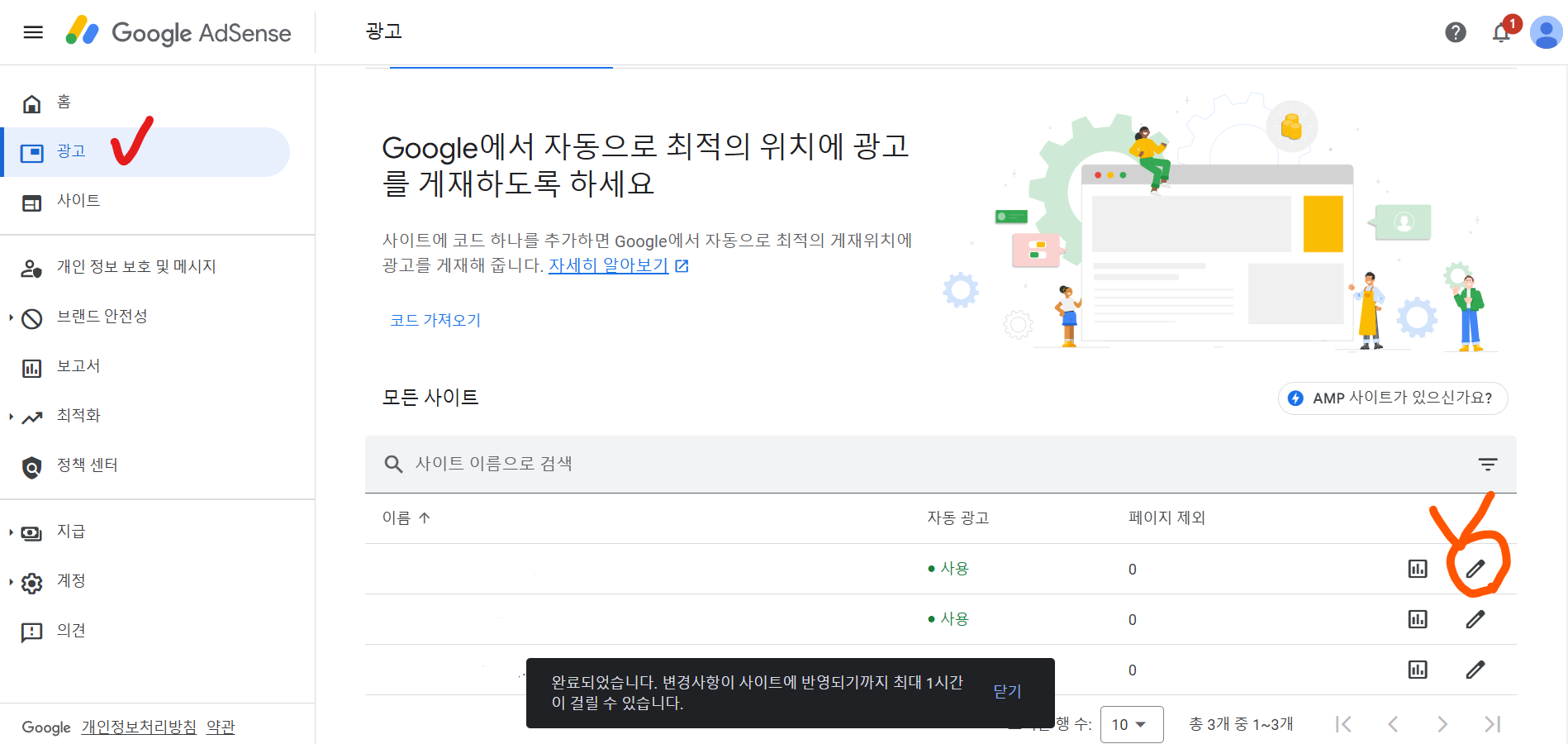The image size is (1568, 744).
Task: Click 사용 status in first row
Action: pyautogui.click(x=948, y=569)
